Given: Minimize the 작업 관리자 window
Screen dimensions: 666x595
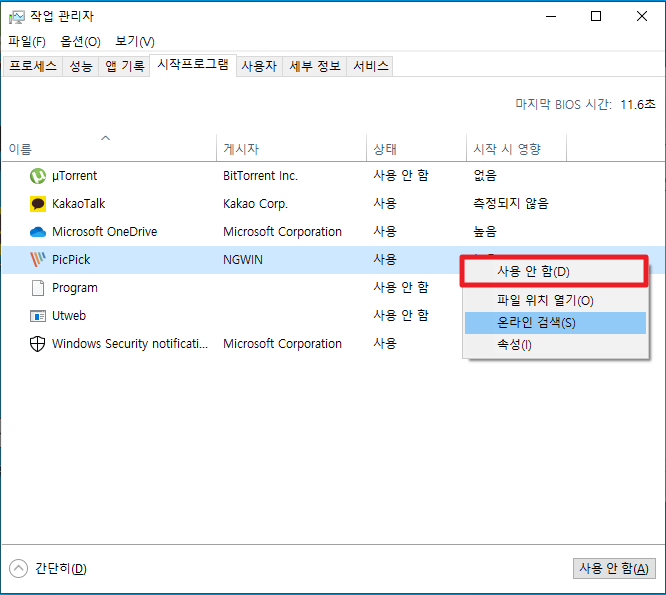Looking at the screenshot, I should point(551,17).
